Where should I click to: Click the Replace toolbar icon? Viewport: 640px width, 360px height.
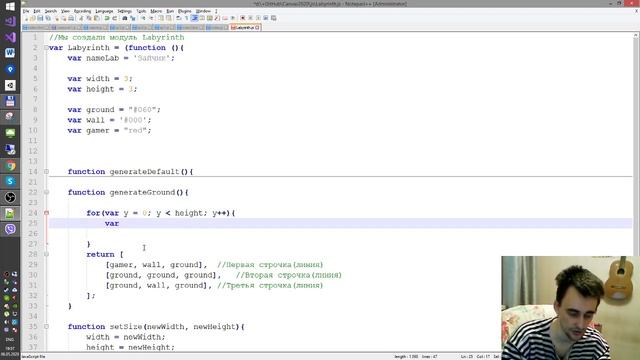[x=133, y=18]
